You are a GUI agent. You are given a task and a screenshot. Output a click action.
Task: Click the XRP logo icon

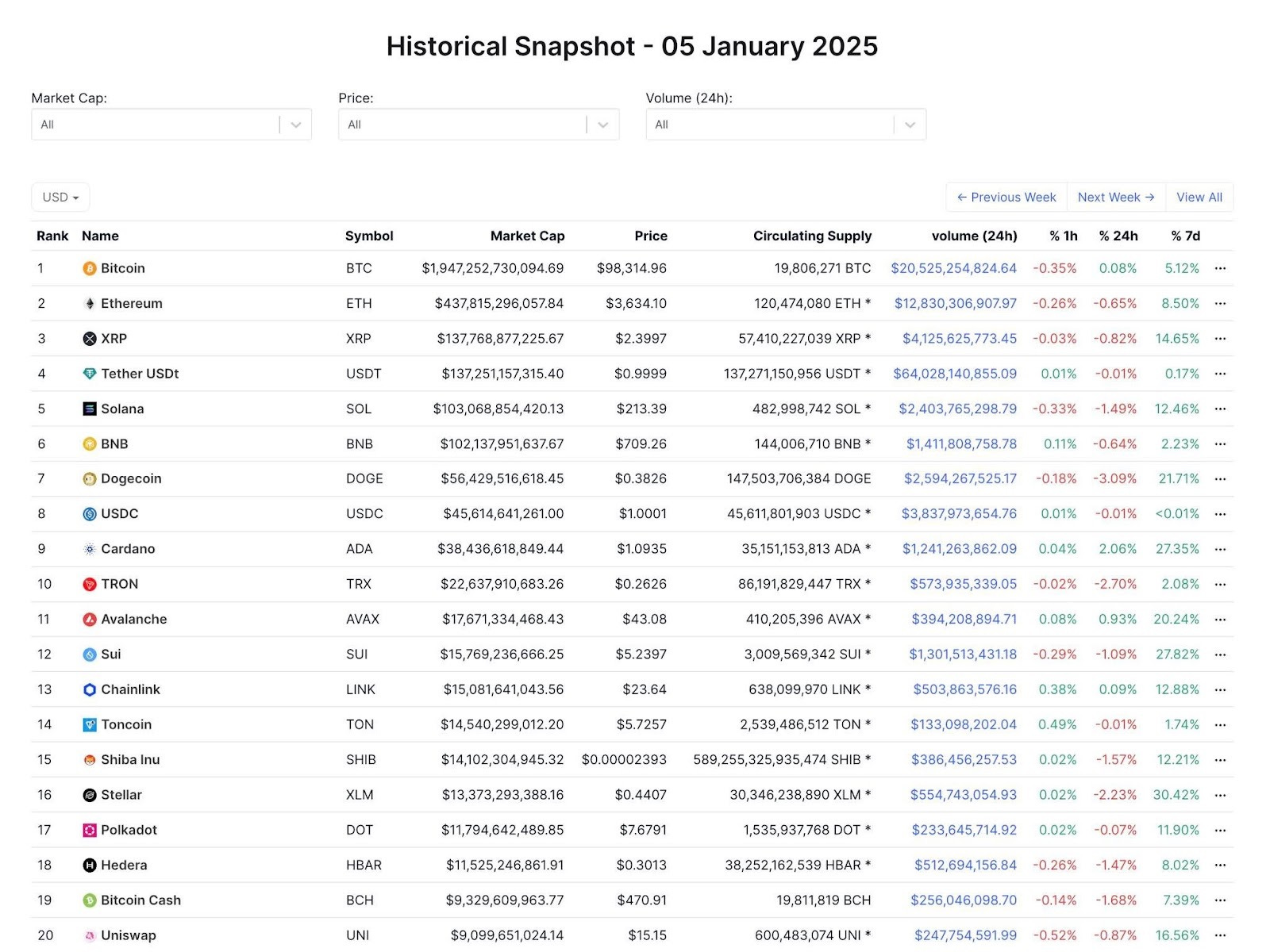(90, 339)
